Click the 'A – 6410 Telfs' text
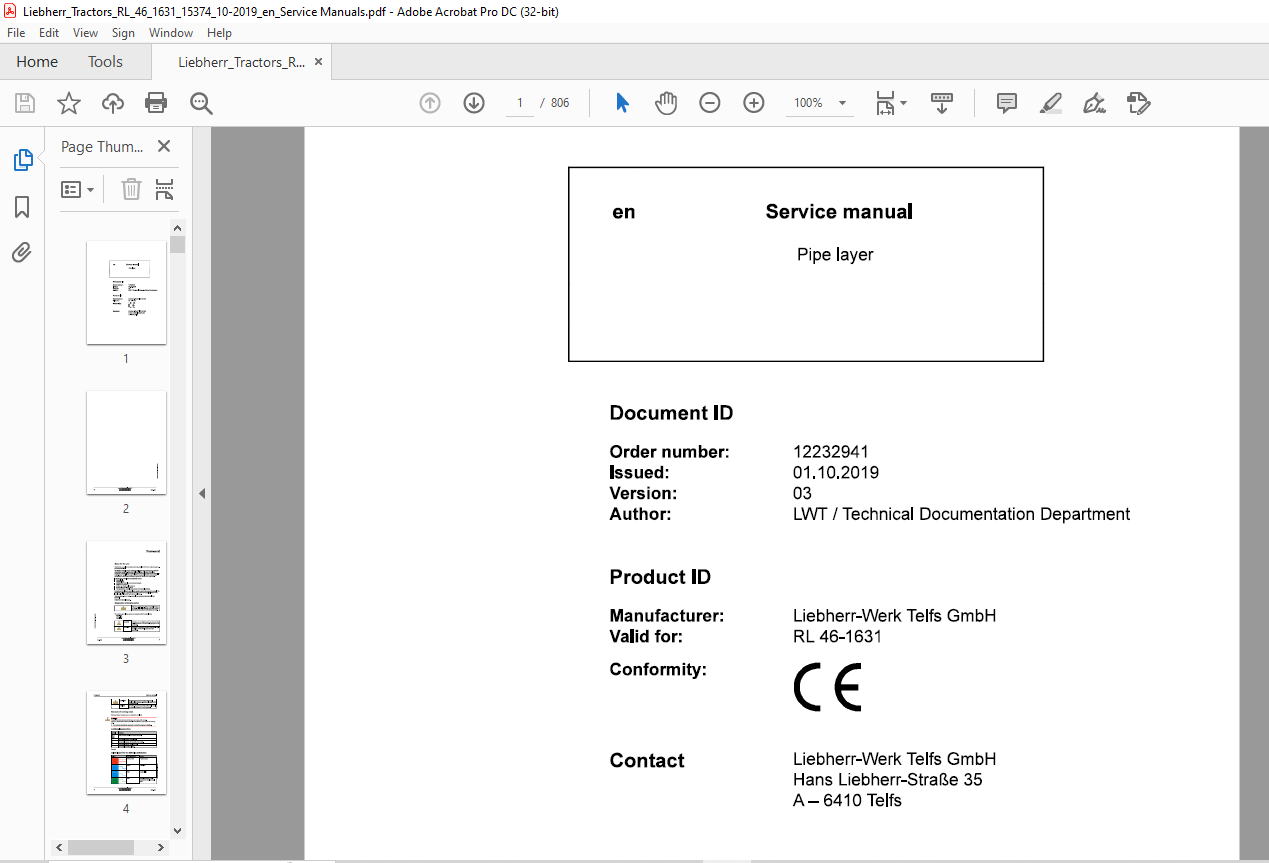1269x863 pixels. pyautogui.click(x=847, y=800)
